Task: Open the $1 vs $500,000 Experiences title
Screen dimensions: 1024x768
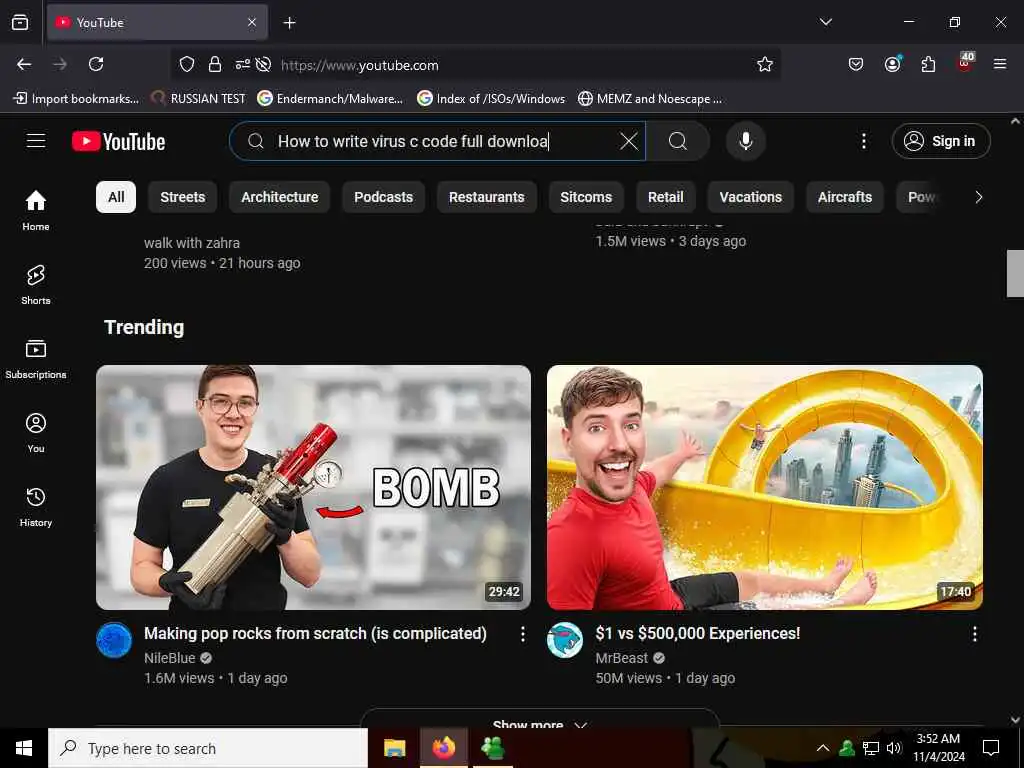Action: point(697,633)
